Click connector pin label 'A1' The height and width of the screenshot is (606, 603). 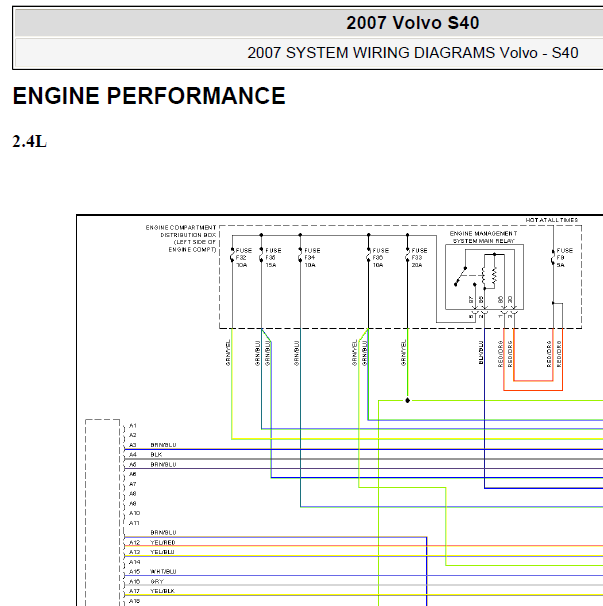click(133, 426)
